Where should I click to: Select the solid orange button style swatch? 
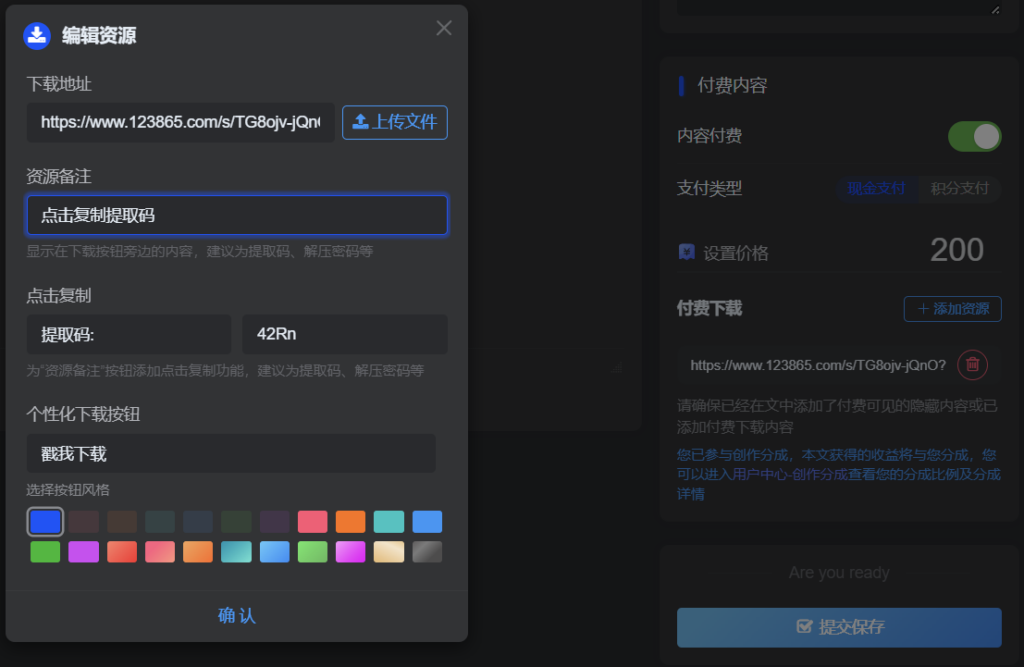point(350,522)
